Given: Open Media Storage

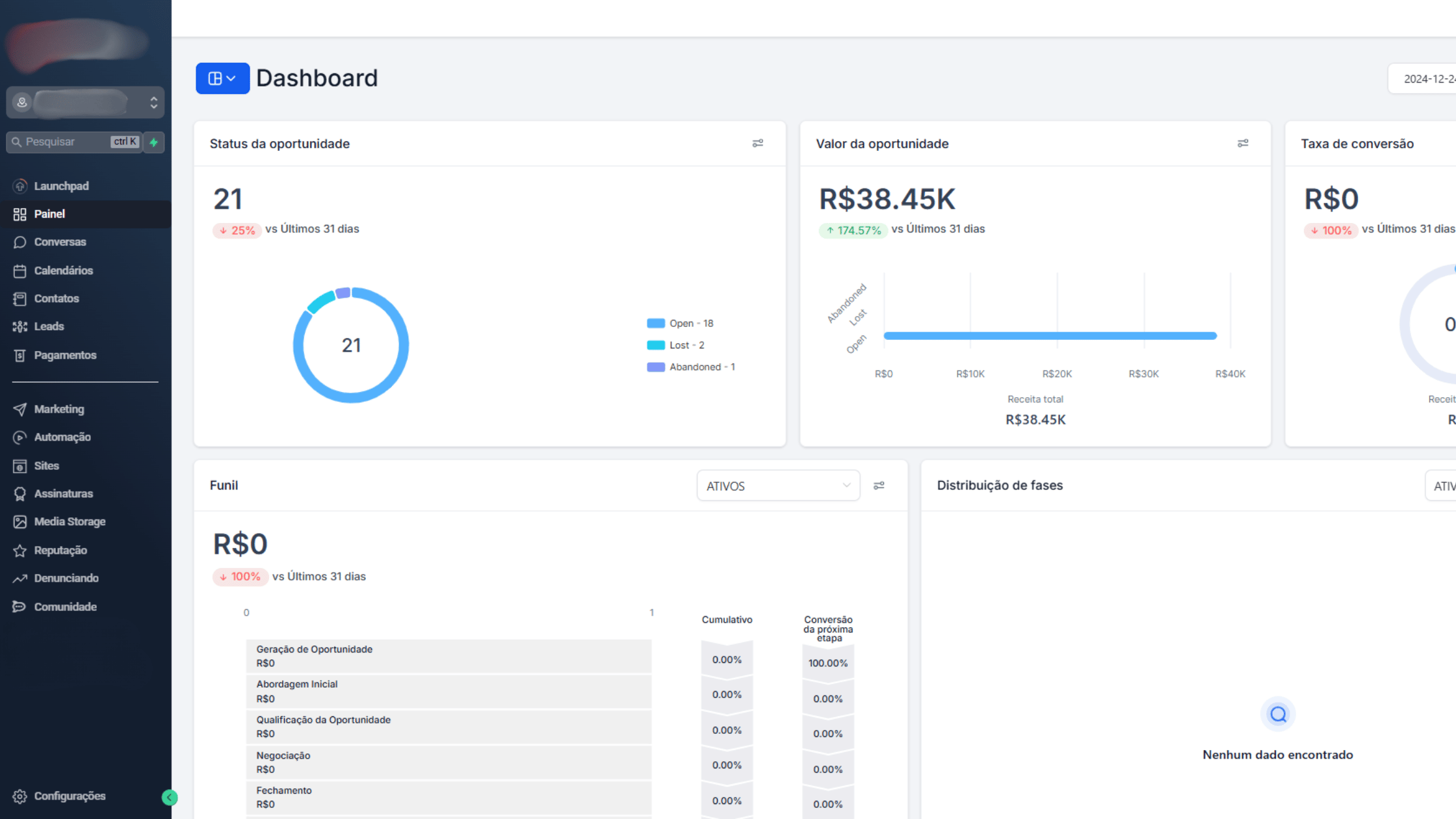Looking at the screenshot, I should click(x=70, y=521).
